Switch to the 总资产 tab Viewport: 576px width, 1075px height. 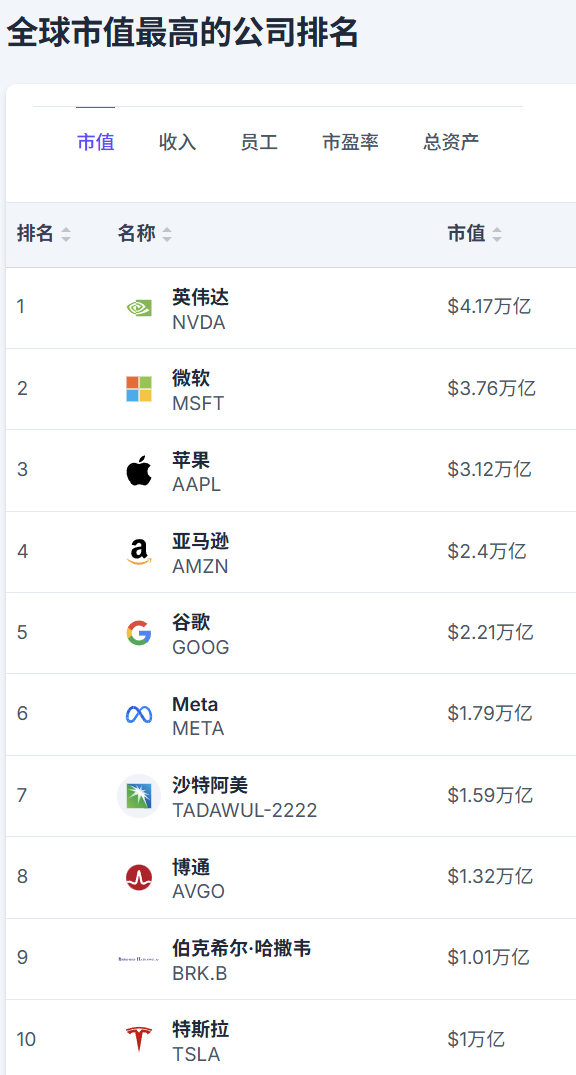pyautogui.click(x=451, y=142)
